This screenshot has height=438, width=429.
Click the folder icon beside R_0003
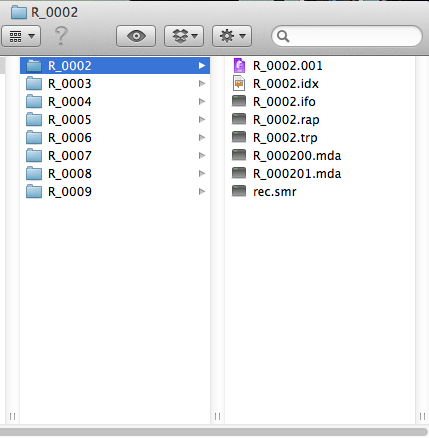(34, 84)
